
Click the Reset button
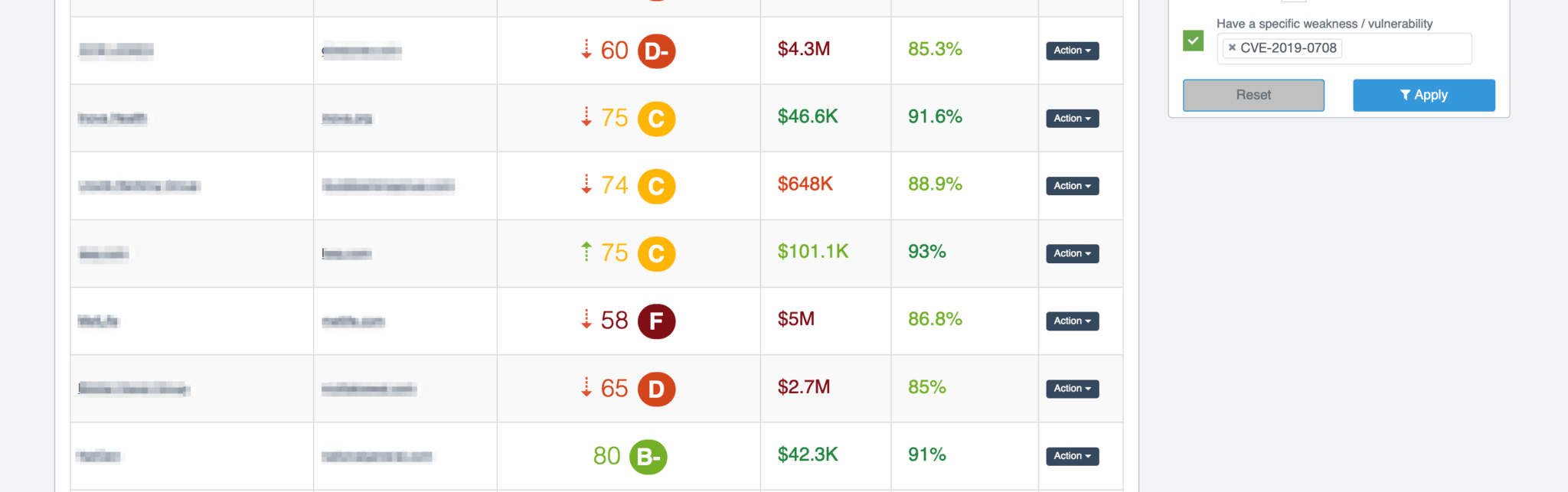1253,96
